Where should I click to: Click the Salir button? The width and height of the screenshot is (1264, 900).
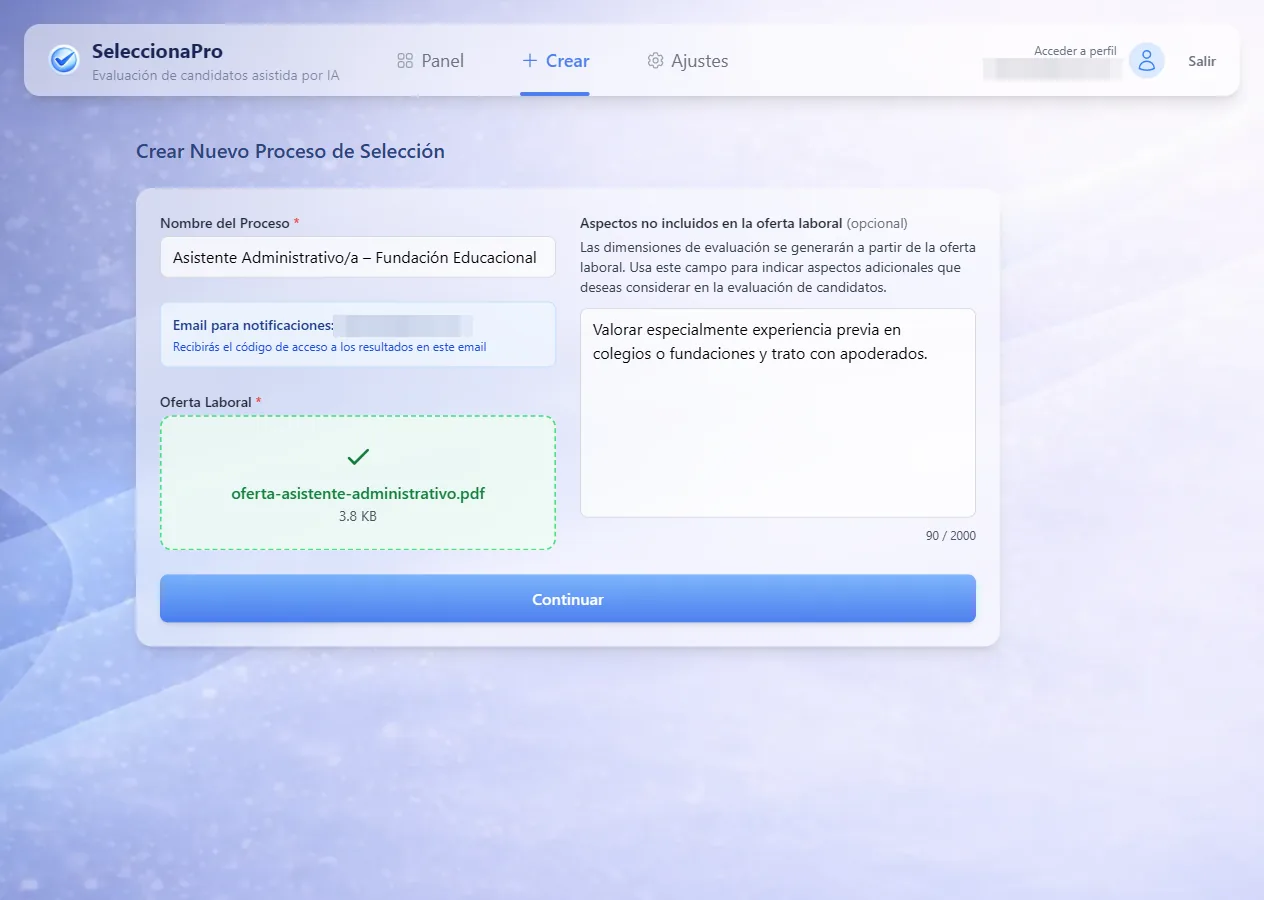1202,61
